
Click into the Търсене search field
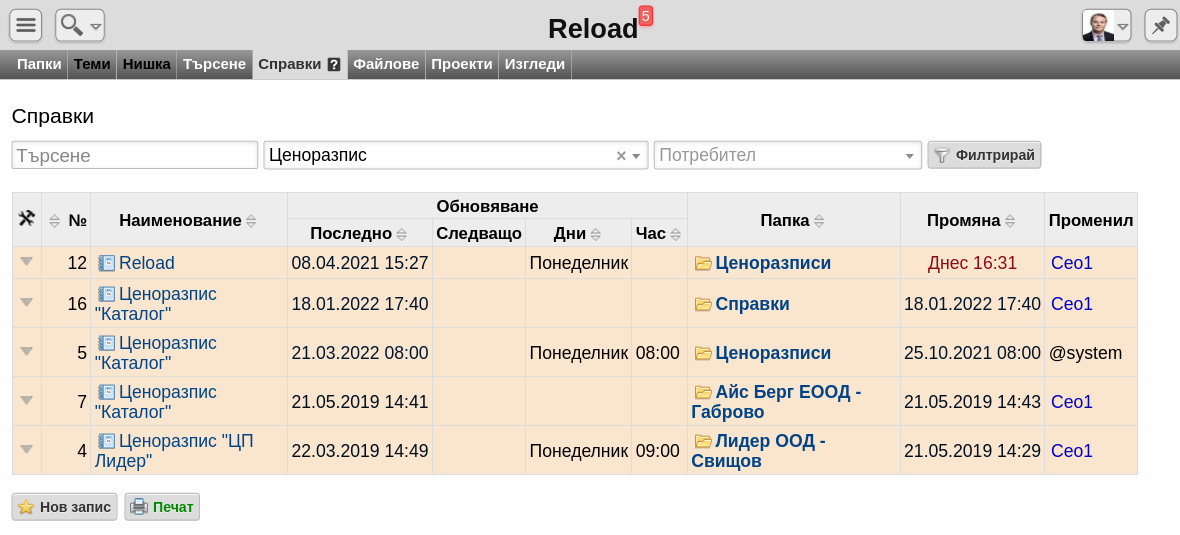point(135,155)
